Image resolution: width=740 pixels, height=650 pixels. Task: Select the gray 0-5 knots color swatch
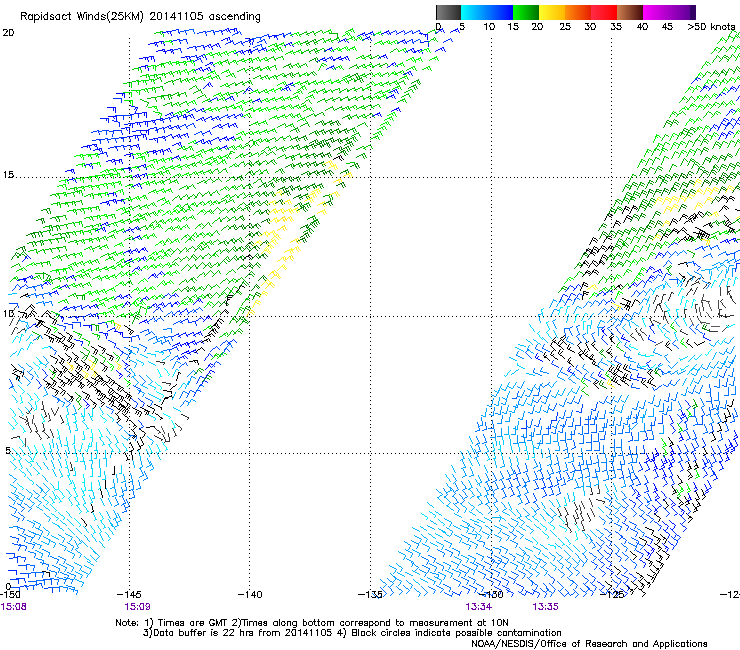[448, 12]
